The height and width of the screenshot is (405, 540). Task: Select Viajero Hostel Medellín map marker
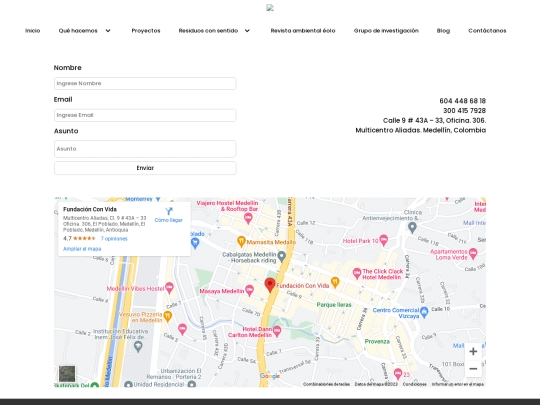tap(248, 218)
